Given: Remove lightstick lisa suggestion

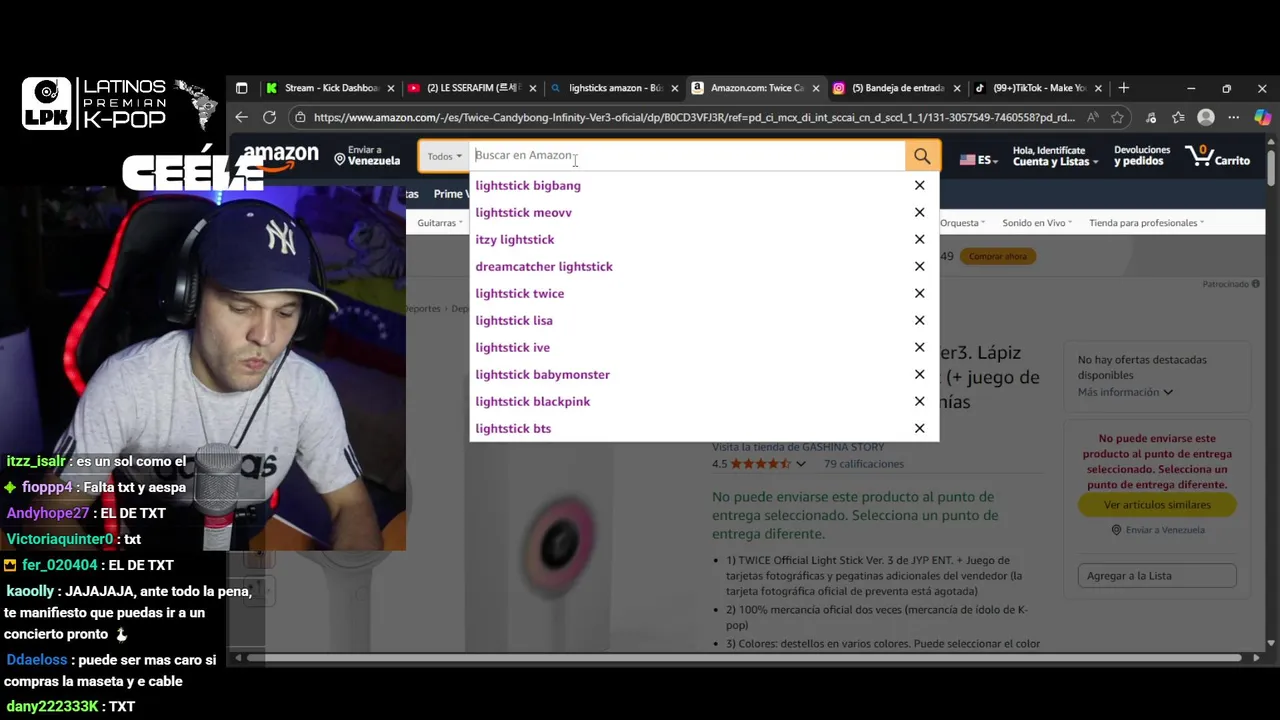Looking at the screenshot, I should (919, 320).
